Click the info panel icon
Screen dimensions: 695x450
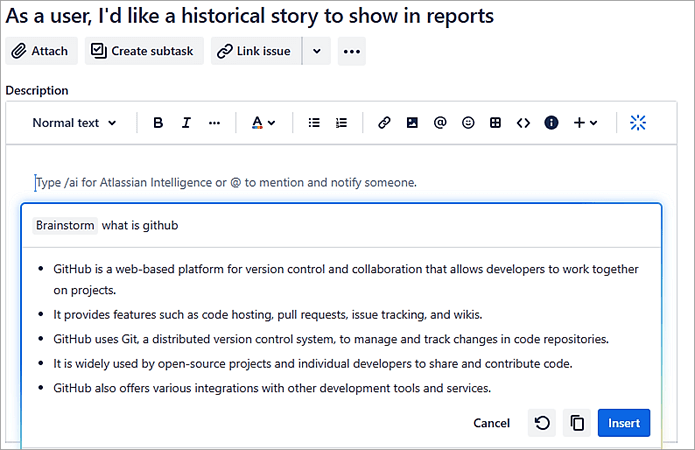coord(551,123)
